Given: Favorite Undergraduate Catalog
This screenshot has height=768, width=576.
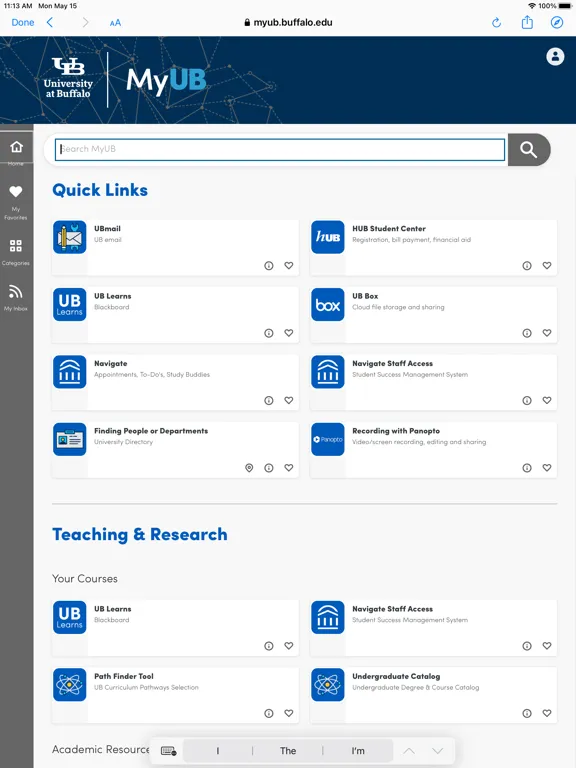Looking at the screenshot, I should 547,713.
